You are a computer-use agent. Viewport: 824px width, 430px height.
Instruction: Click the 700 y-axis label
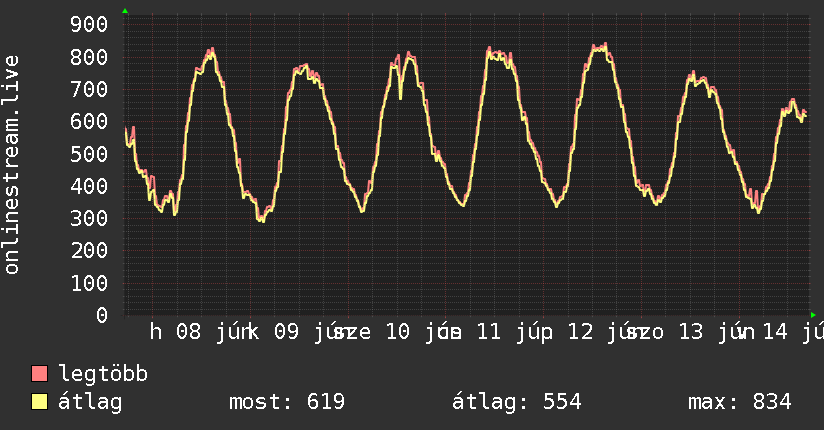click(x=89, y=89)
